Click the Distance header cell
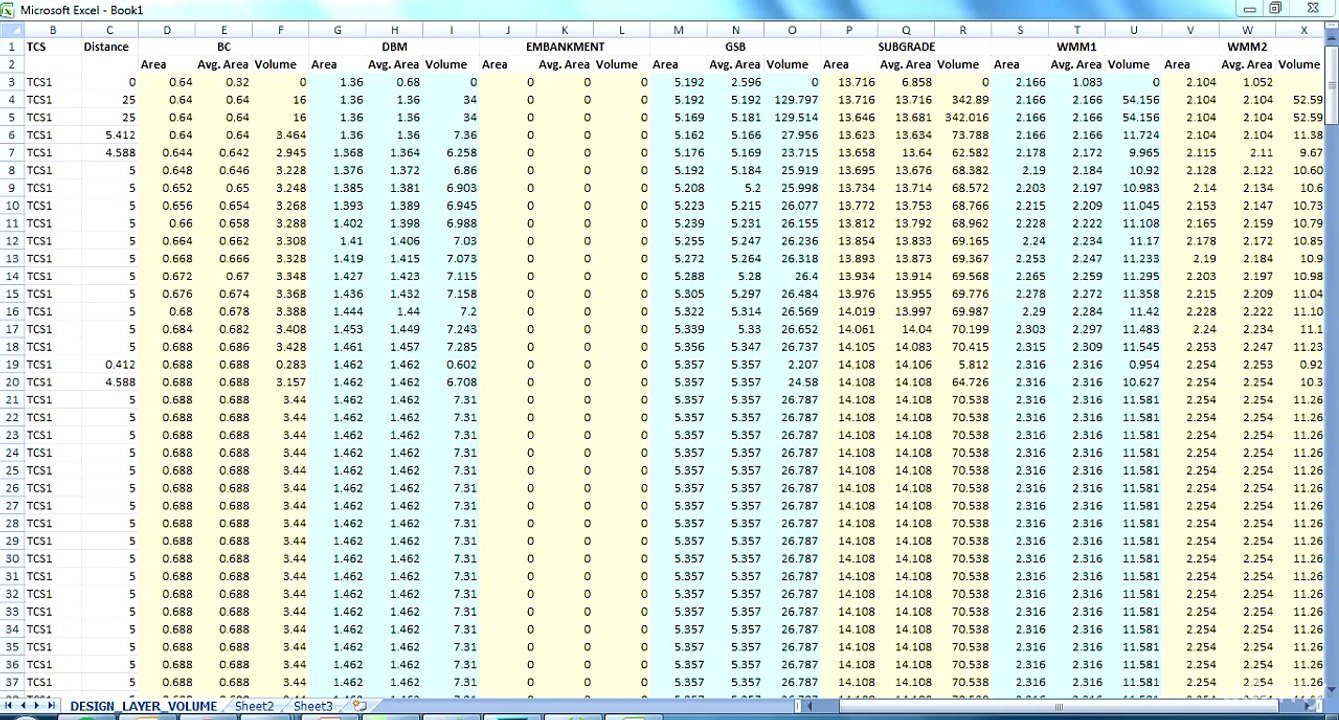Image resolution: width=1339 pixels, height=720 pixels. click(106, 47)
